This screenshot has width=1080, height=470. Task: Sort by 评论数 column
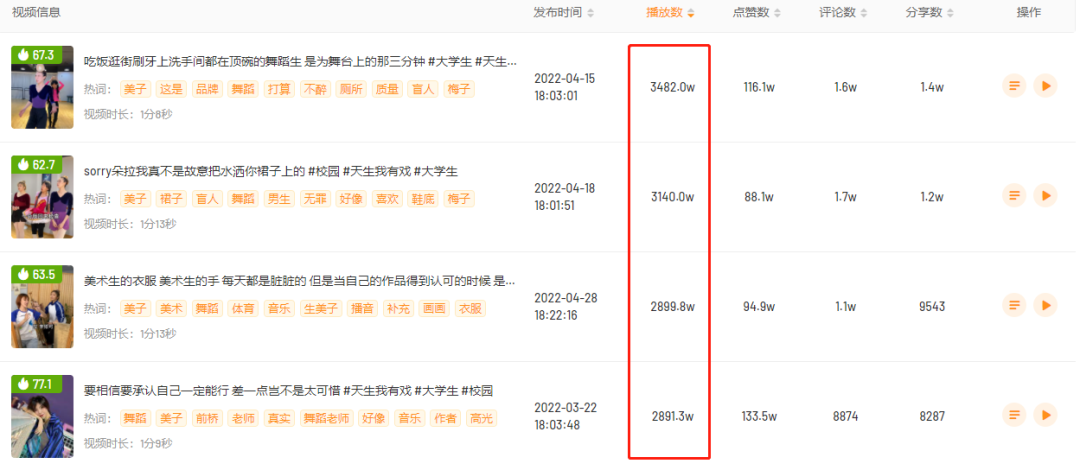coord(843,13)
